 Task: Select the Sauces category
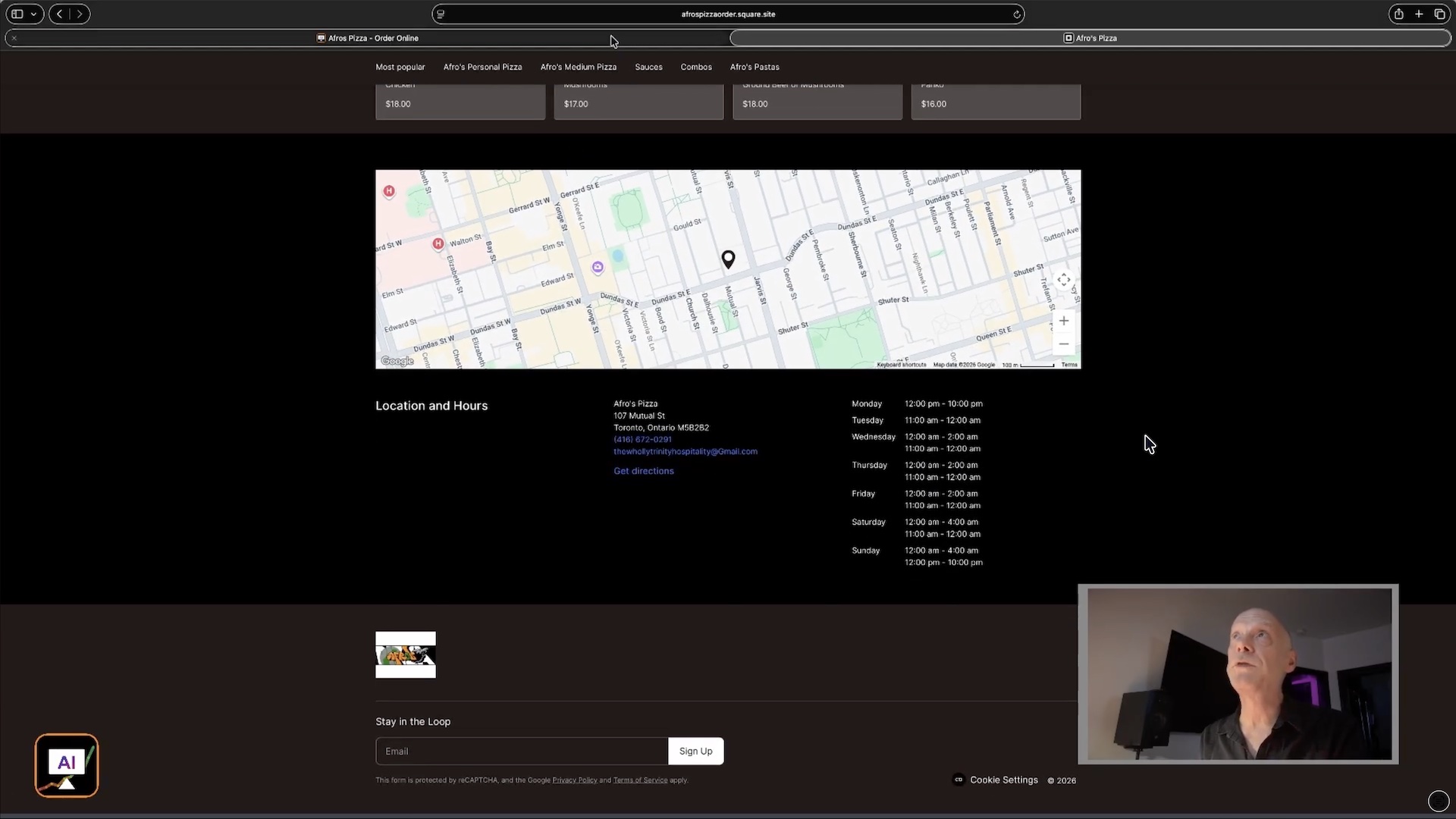648,67
